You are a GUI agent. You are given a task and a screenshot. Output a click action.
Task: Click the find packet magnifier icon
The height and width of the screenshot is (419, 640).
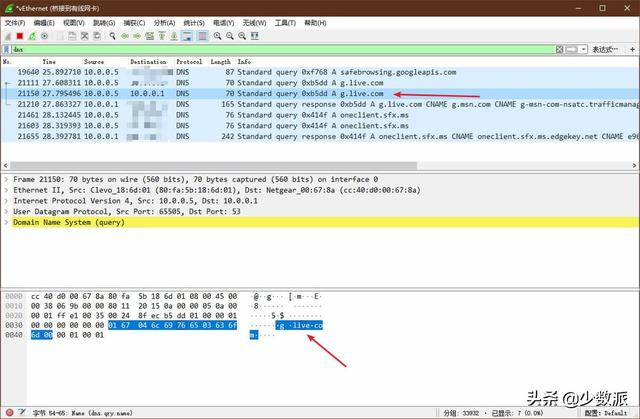(x=112, y=36)
